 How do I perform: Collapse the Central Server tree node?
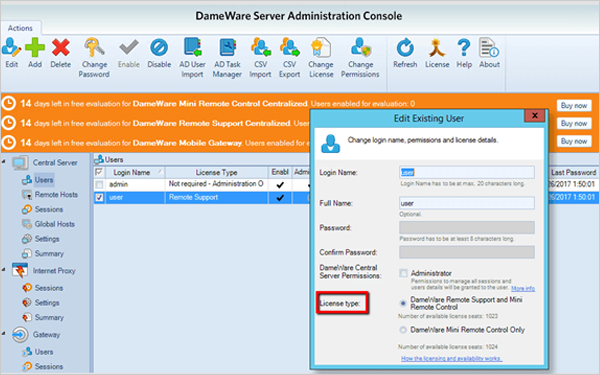[x=4, y=162]
